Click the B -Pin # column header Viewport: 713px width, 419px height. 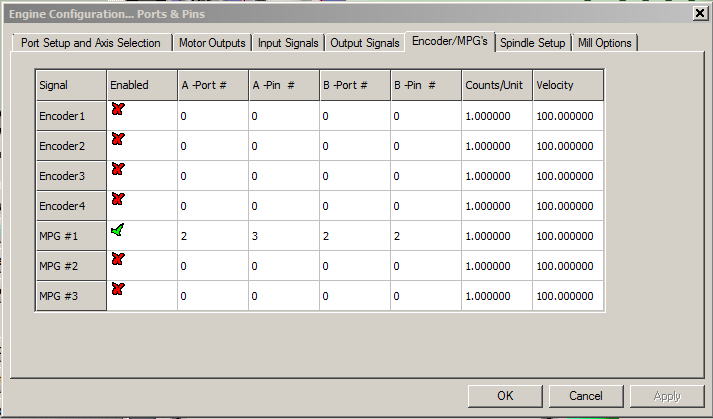[x=426, y=85]
